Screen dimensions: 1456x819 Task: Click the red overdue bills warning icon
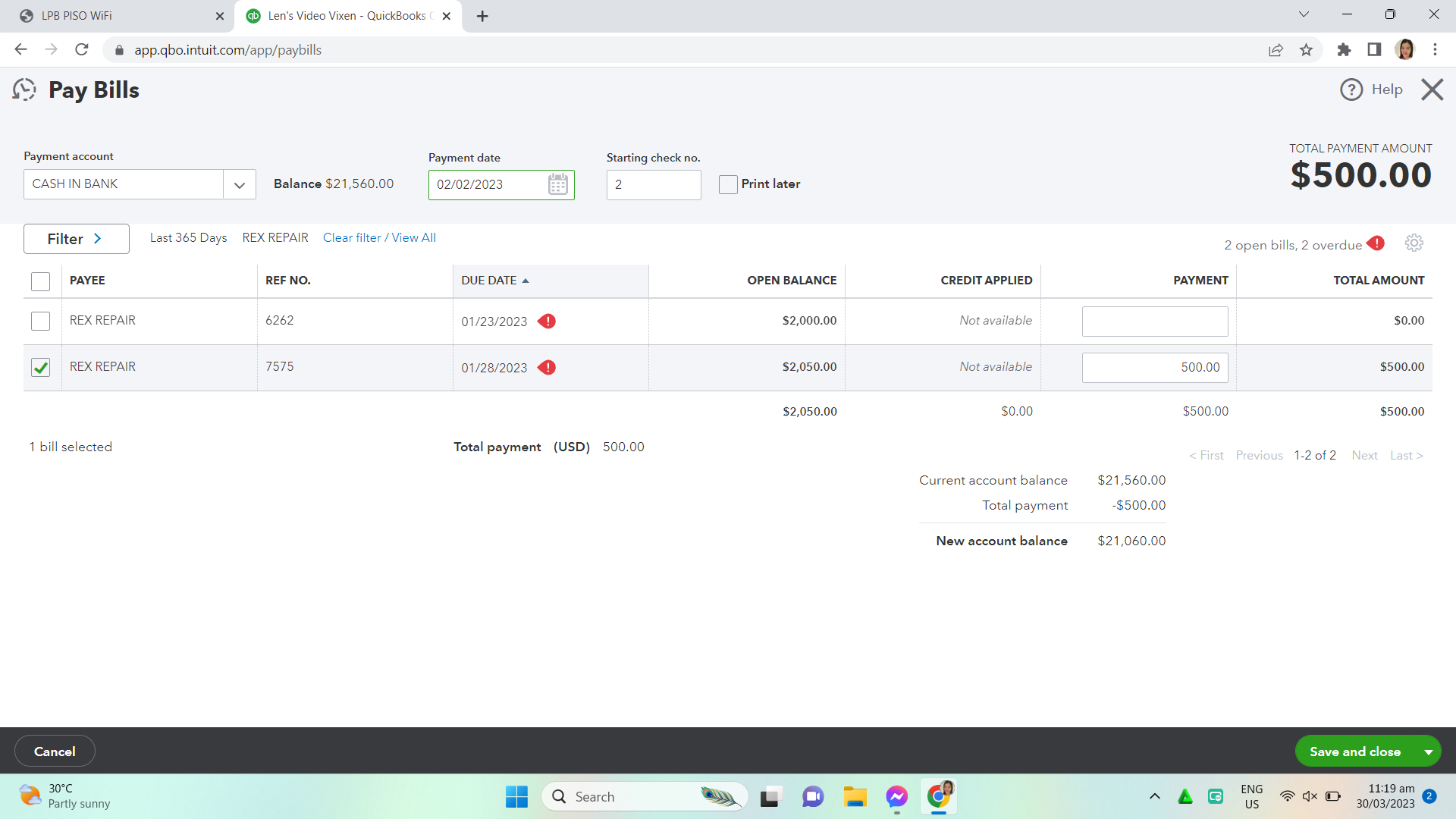[1376, 243]
